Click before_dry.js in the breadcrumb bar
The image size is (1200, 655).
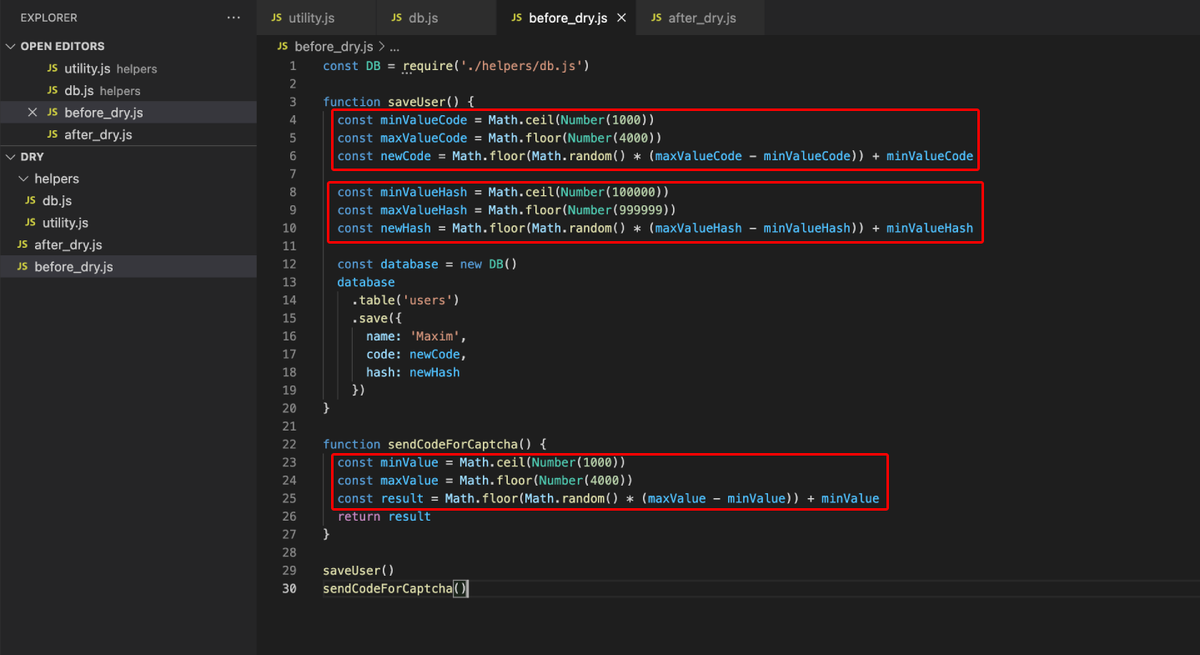334,47
